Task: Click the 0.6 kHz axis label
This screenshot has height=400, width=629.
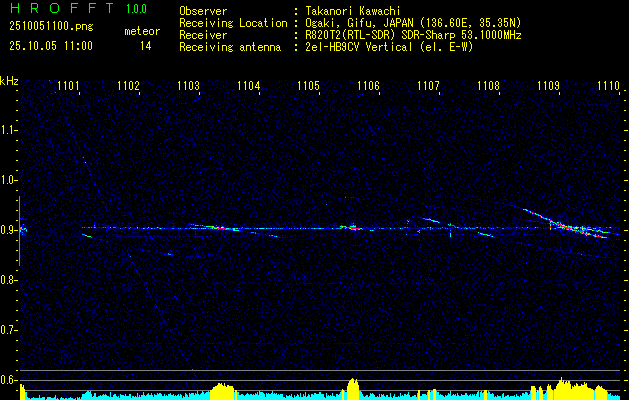Action: click(x=8, y=380)
